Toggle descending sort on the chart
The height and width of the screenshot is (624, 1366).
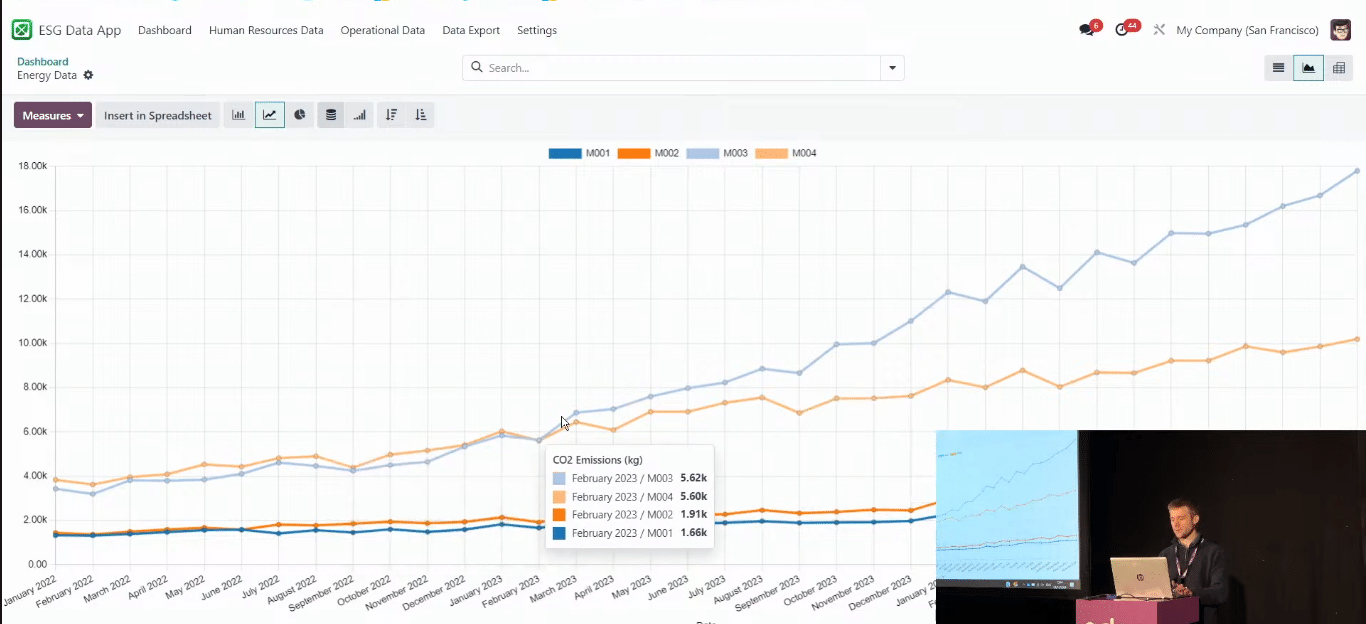391,114
